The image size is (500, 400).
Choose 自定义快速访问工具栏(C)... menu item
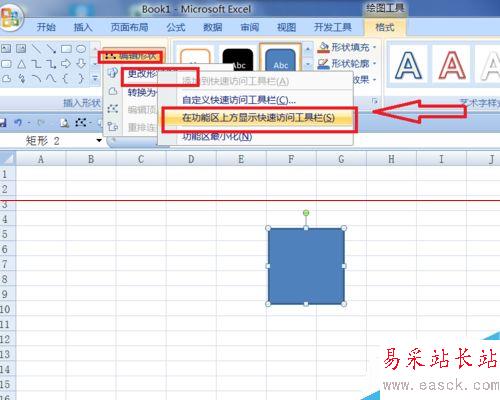point(239,100)
